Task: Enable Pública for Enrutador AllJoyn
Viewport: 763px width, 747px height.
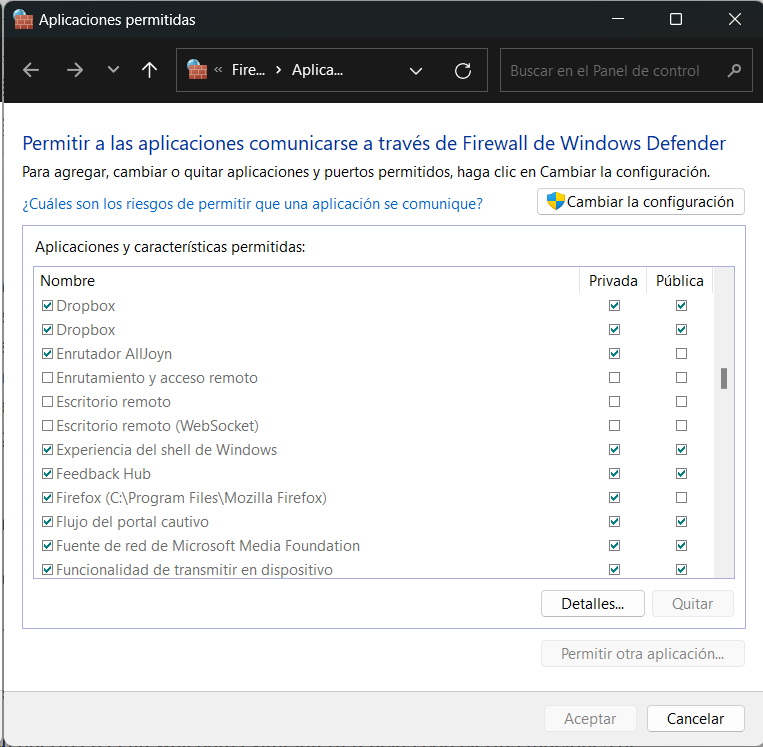Action: (681, 354)
